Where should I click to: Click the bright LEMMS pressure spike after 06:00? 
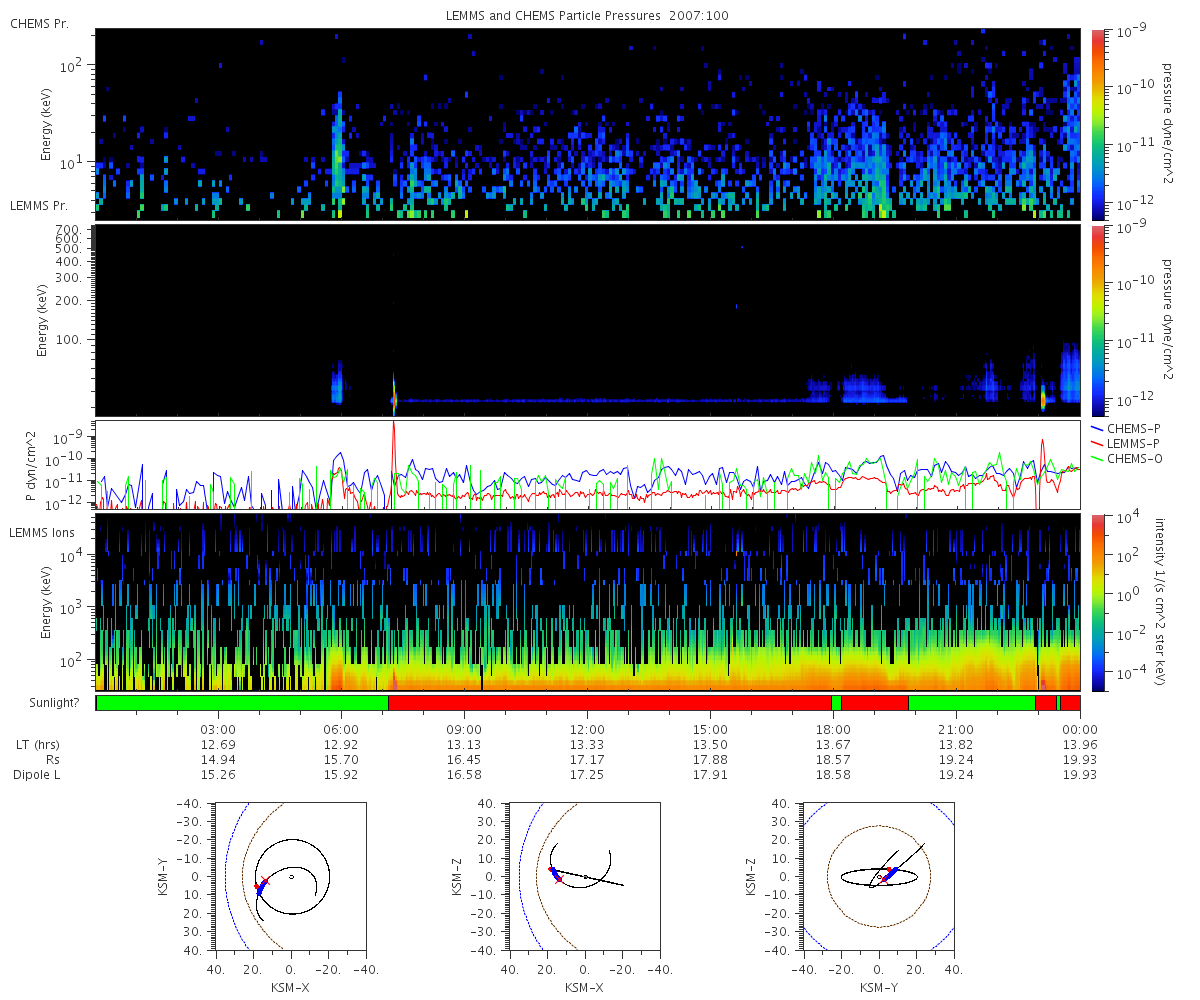(x=394, y=397)
